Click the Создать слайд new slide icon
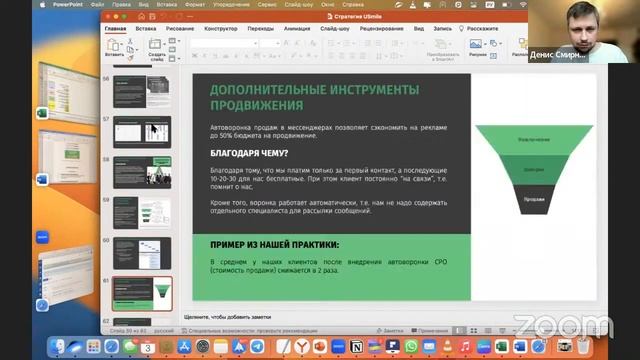This screenshot has height=360, width=640. coord(155,44)
